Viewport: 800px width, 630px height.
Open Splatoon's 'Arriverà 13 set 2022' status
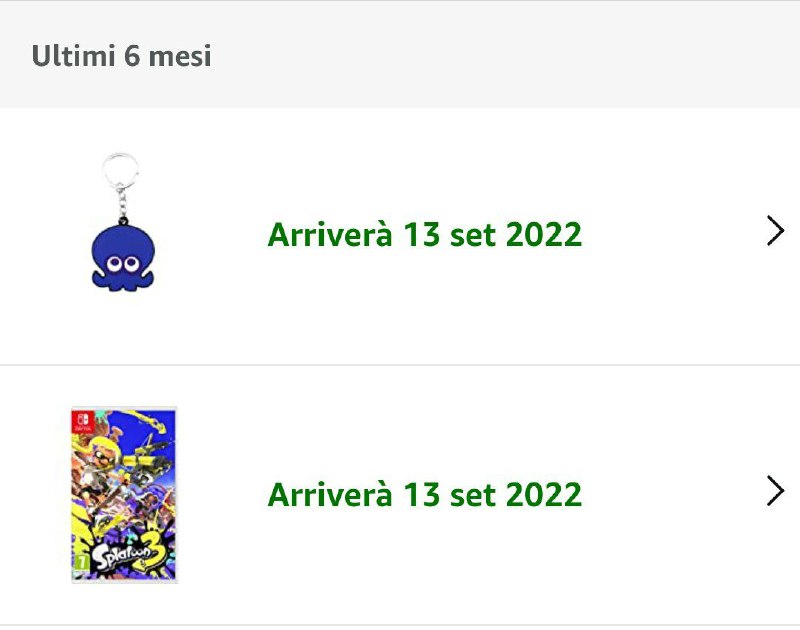[424, 494]
